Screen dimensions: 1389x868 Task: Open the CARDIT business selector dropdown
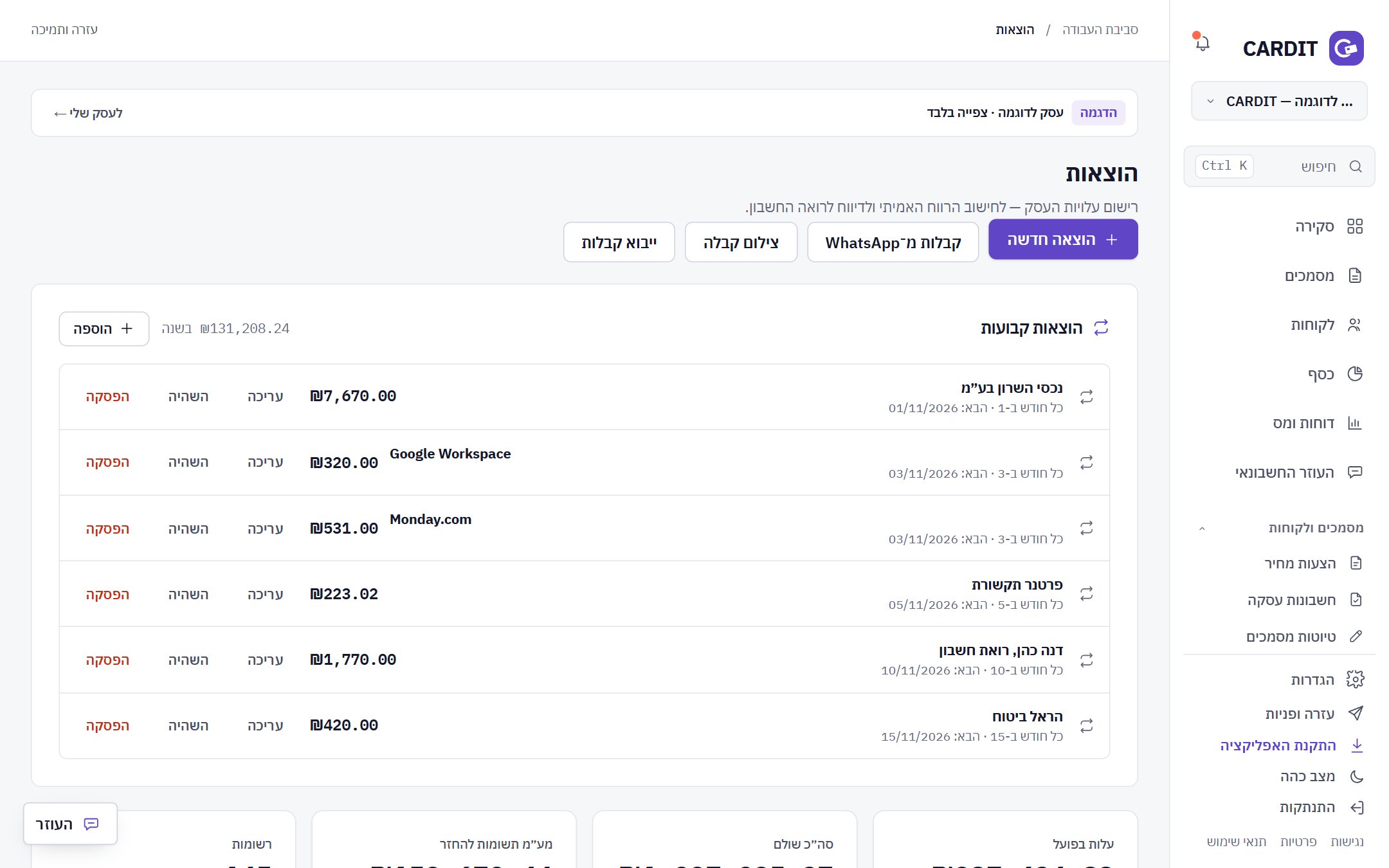tap(1279, 101)
